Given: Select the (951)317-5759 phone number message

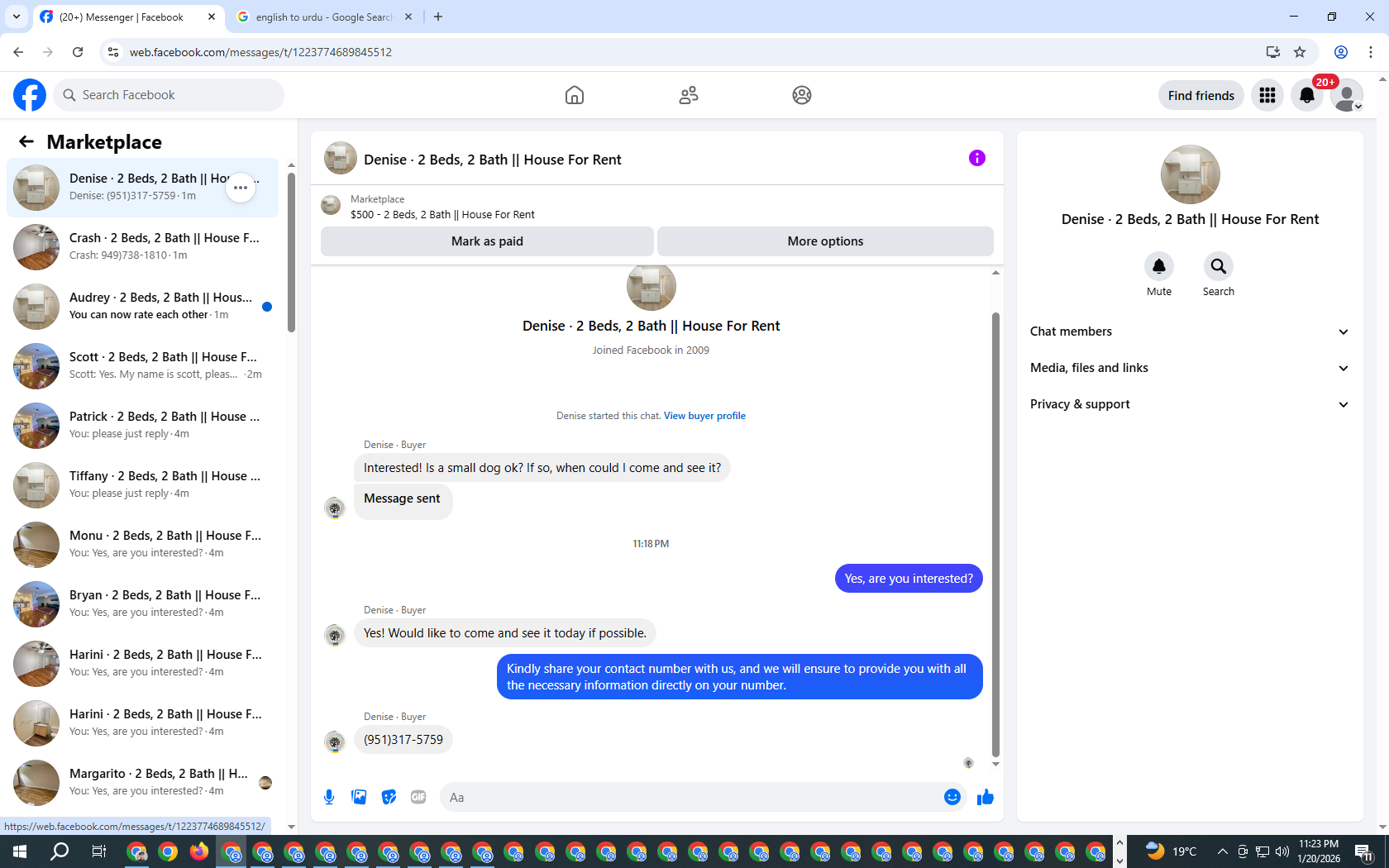Looking at the screenshot, I should point(403,740).
